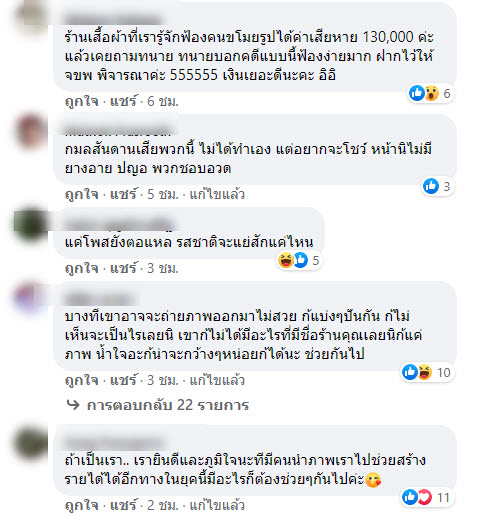The width and height of the screenshot is (494, 517).
Task: Open แก้ไขแล้ว on the 2 ชม. comment
Action: [217, 505]
